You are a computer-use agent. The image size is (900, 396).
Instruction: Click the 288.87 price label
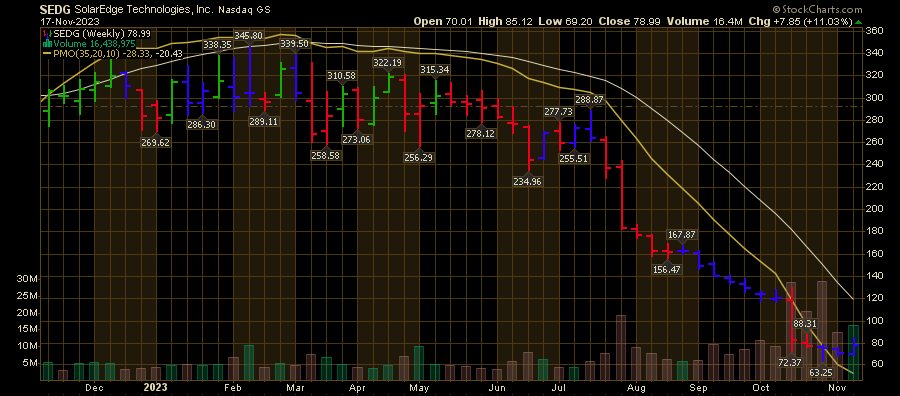[x=589, y=99]
